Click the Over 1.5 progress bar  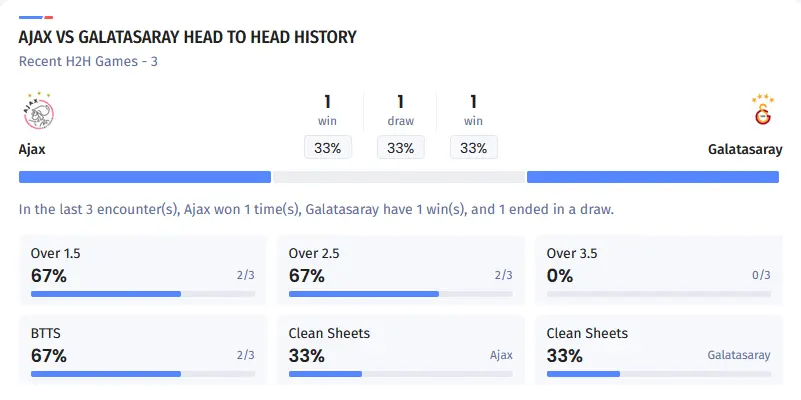click(143, 294)
